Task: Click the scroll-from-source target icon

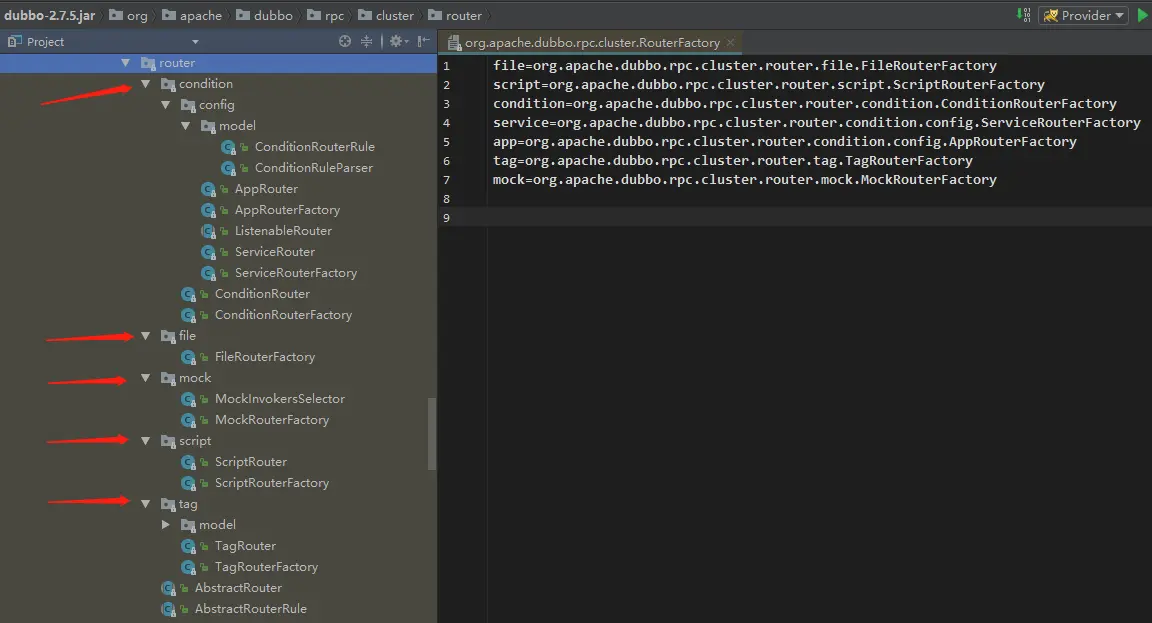Action: (345, 41)
